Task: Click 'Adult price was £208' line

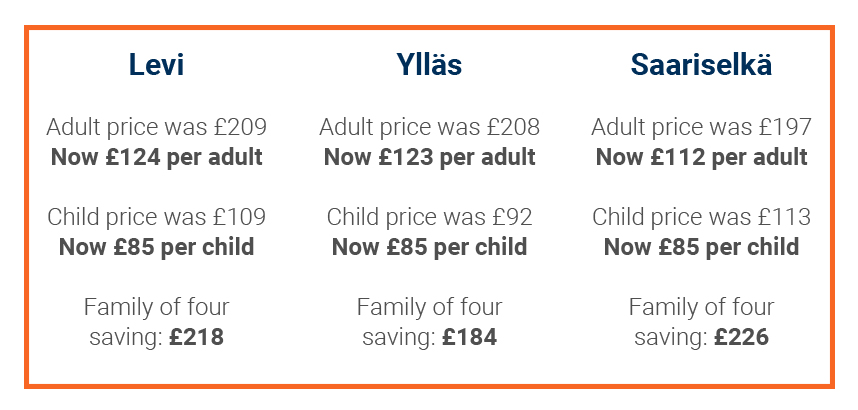Action: tap(430, 127)
